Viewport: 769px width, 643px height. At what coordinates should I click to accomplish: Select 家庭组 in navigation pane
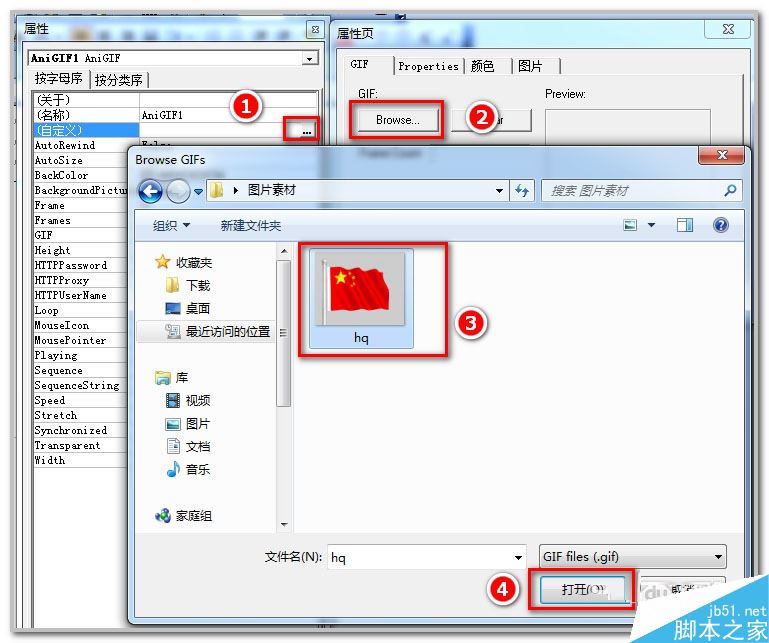coord(183,515)
